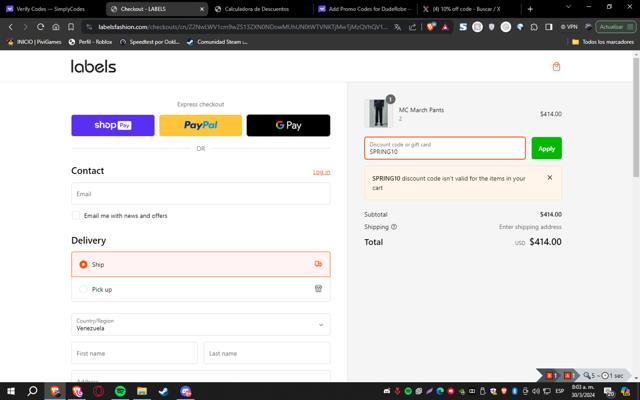Click the discount code input field
The width and height of the screenshot is (640, 400).
pyautogui.click(x=445, y=148)
